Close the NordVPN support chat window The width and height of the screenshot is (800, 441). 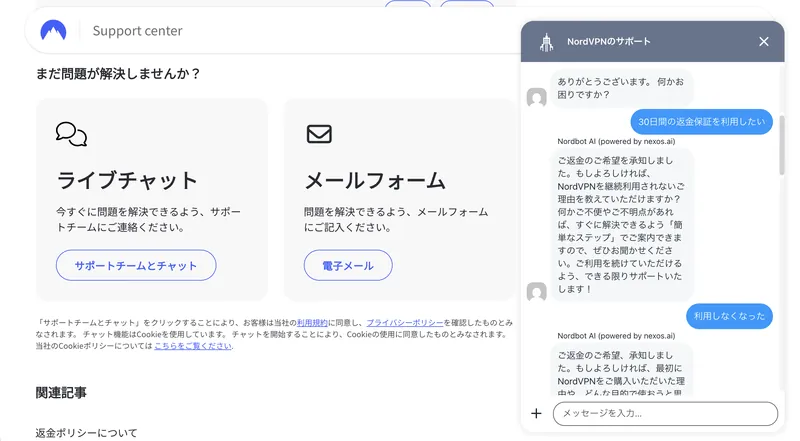pyautogui.click(x=764, y=41)
